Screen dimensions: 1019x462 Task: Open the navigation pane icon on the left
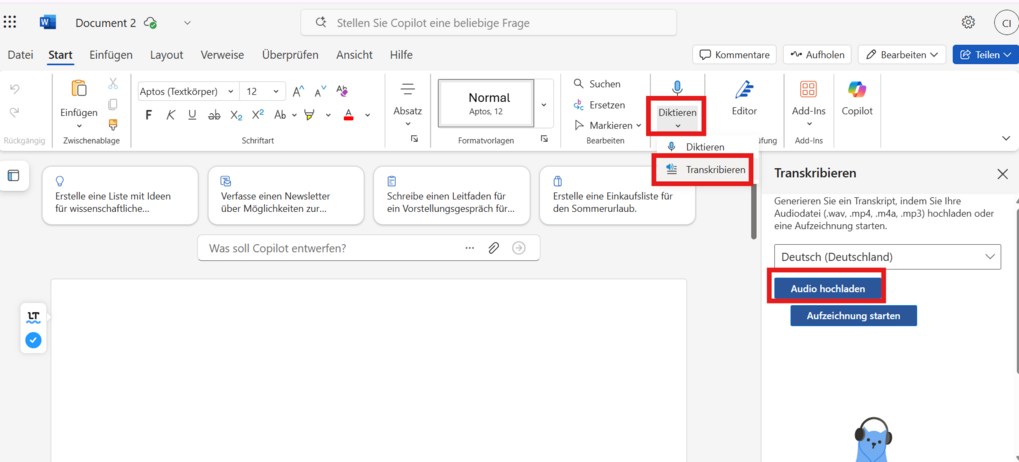[x=14, y=175]
